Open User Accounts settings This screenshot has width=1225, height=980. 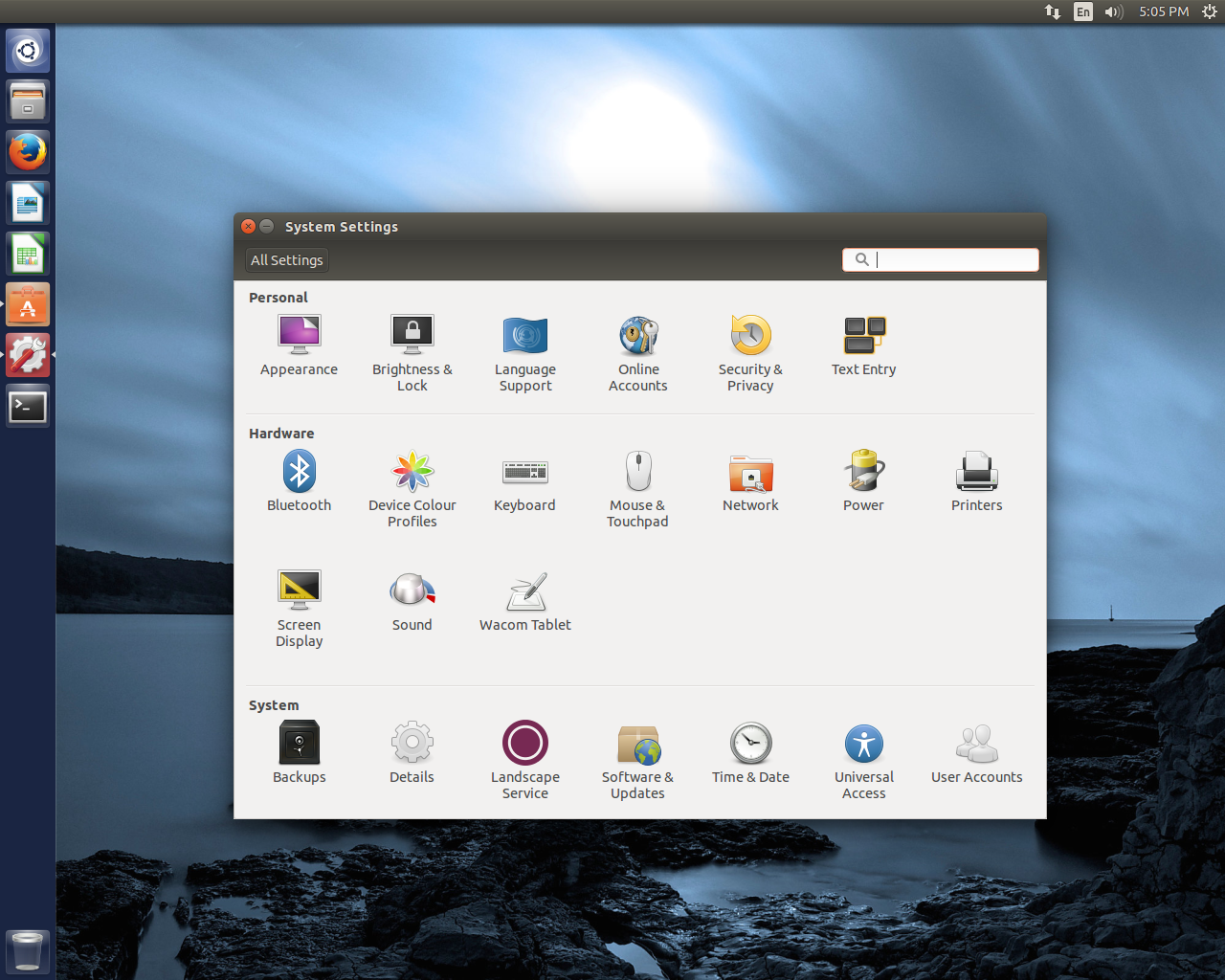pyautogui.click(x=977, y=753)
